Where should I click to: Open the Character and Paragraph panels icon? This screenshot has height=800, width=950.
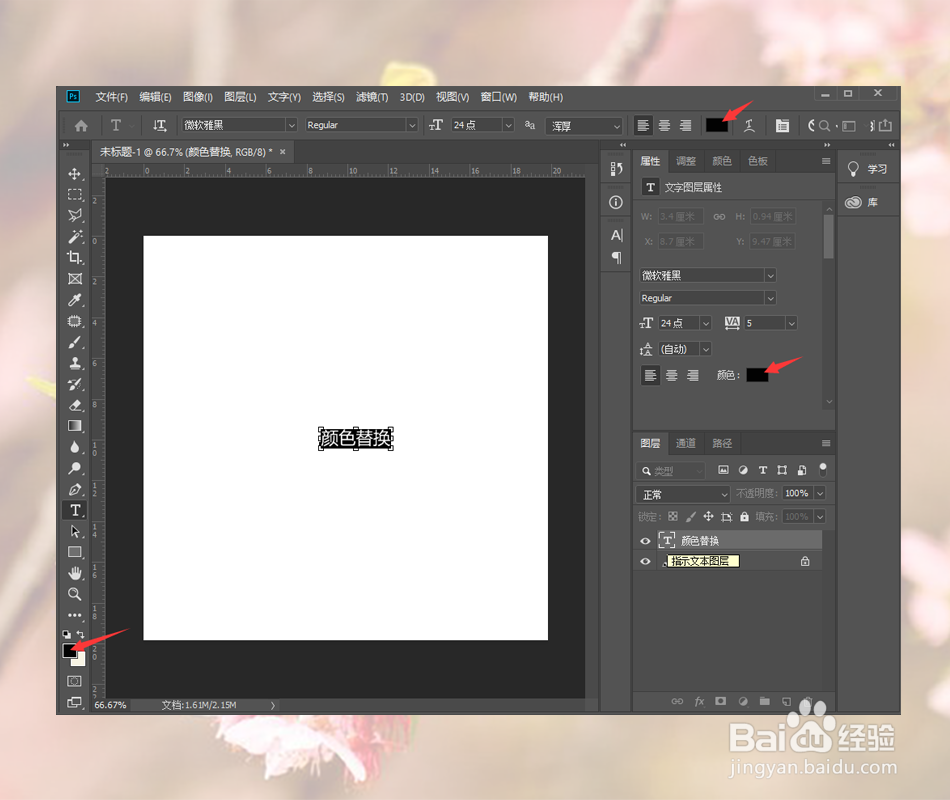pyautogui.click(x=782, y=125)
